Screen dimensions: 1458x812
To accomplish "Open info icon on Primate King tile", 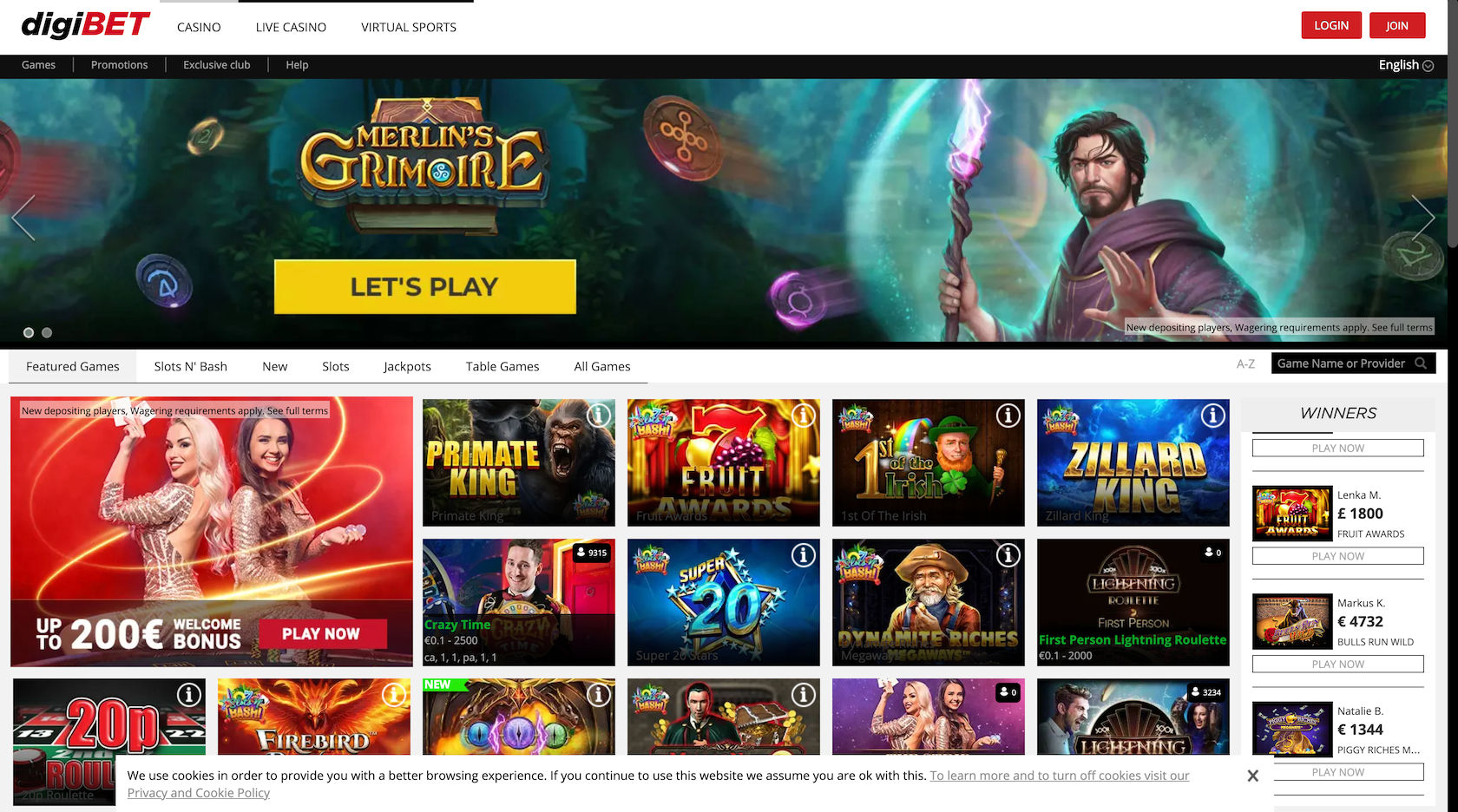I will pos(599,416).
